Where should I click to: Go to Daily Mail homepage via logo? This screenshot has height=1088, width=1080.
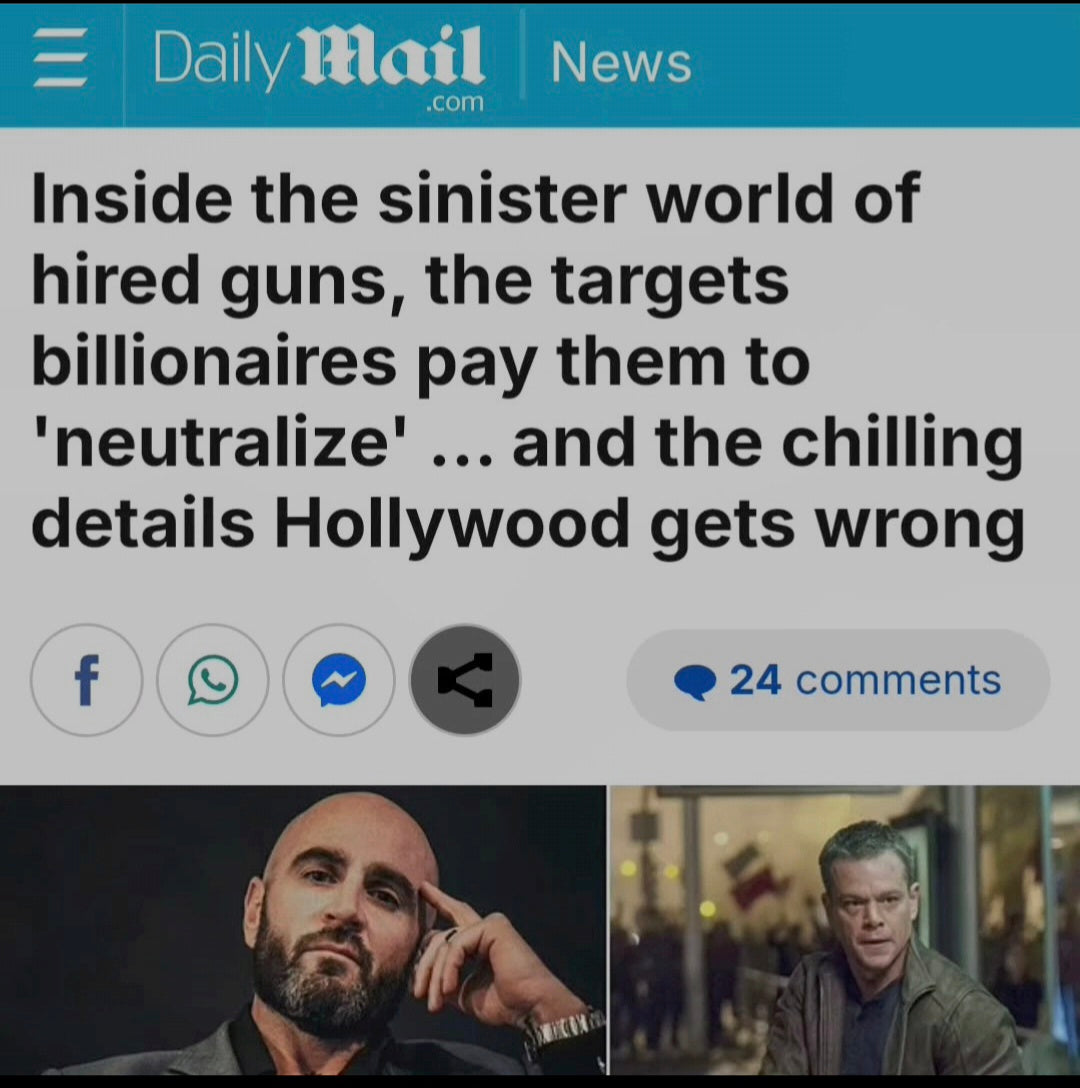(x=319, y=59)
